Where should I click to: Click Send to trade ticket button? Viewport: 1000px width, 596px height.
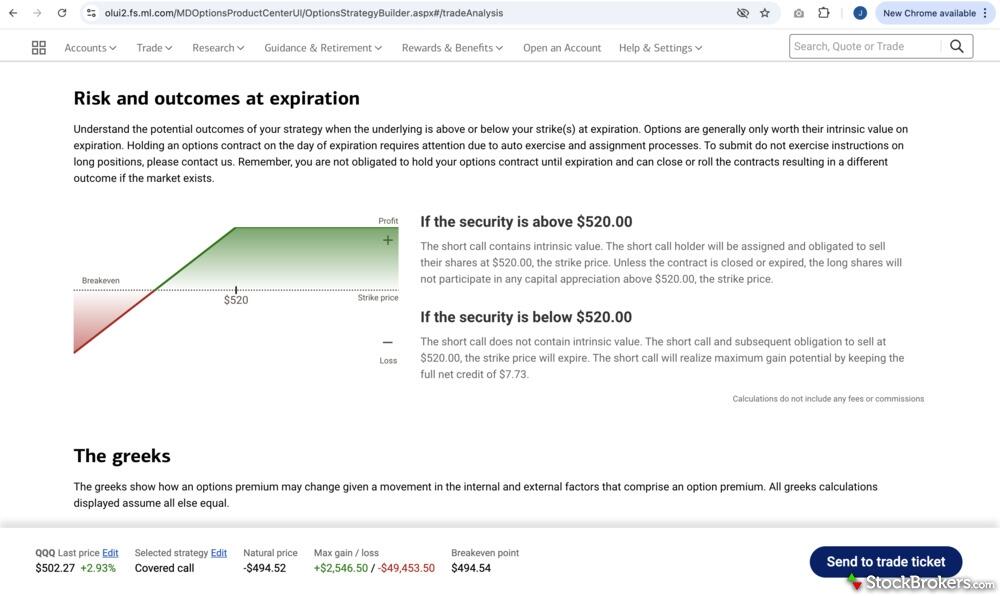coord(885,562)
